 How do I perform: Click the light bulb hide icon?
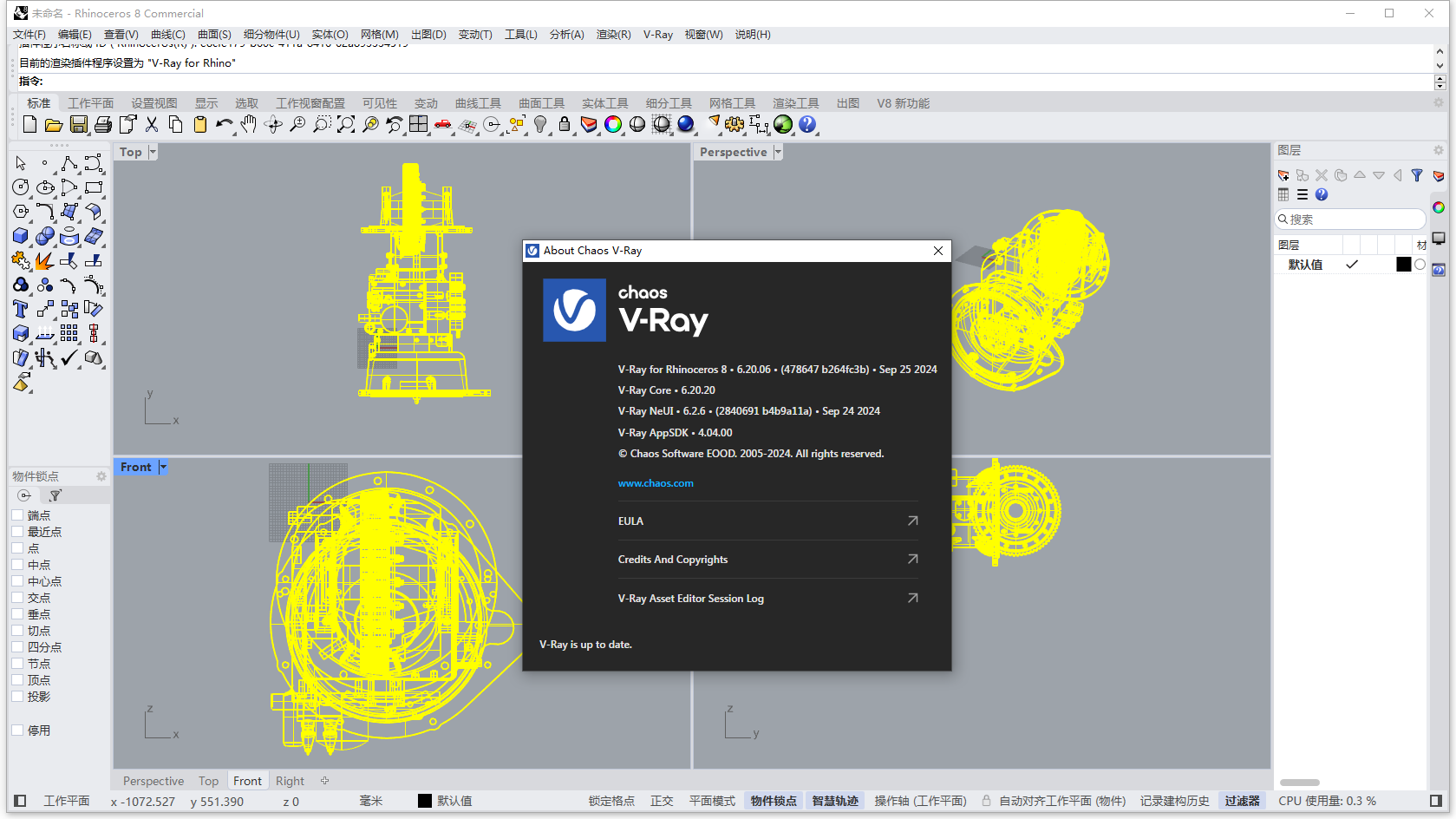coord(540,124)
